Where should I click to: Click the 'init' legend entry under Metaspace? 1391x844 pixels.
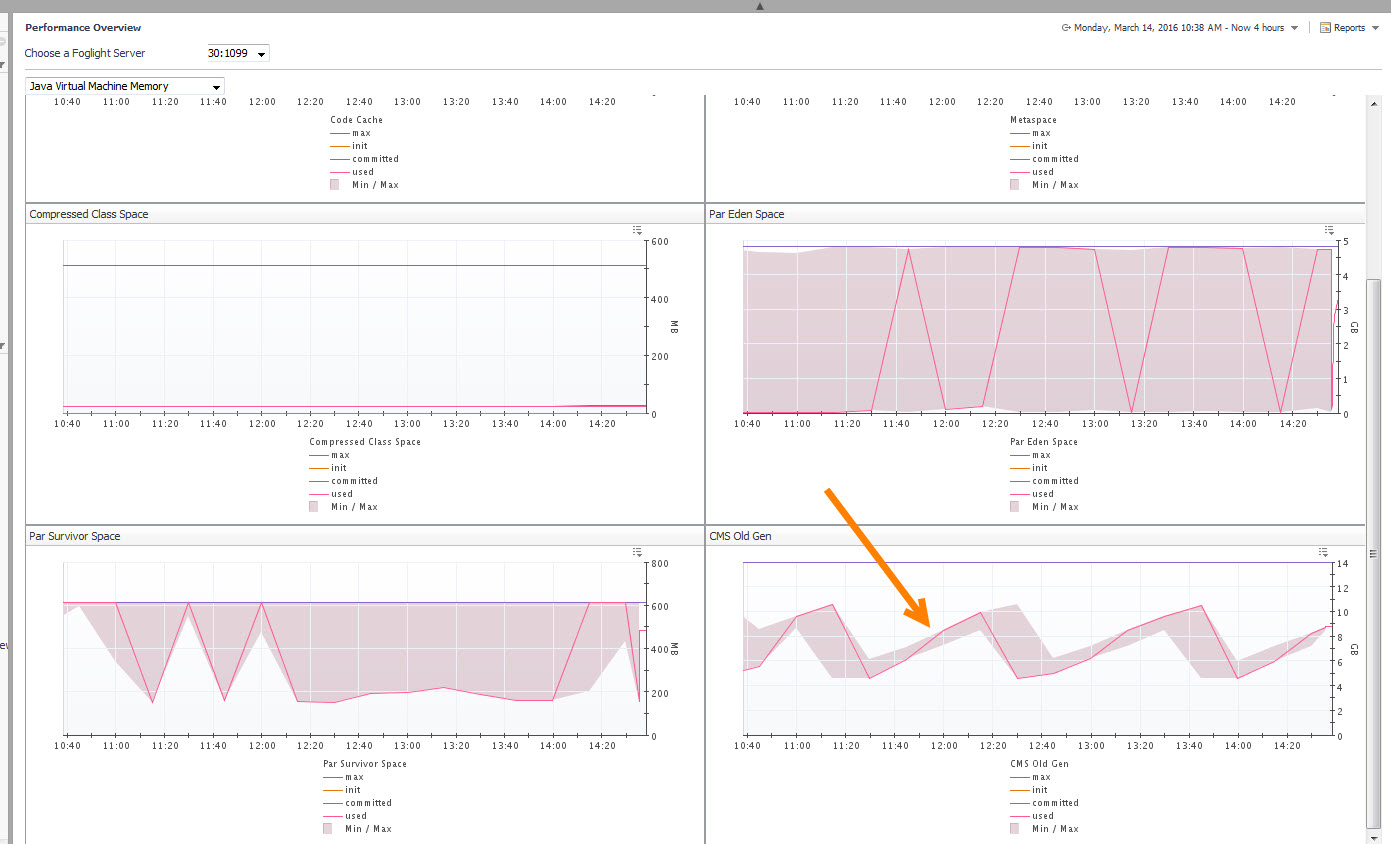pyautogui.click(x=1028, y=146)
